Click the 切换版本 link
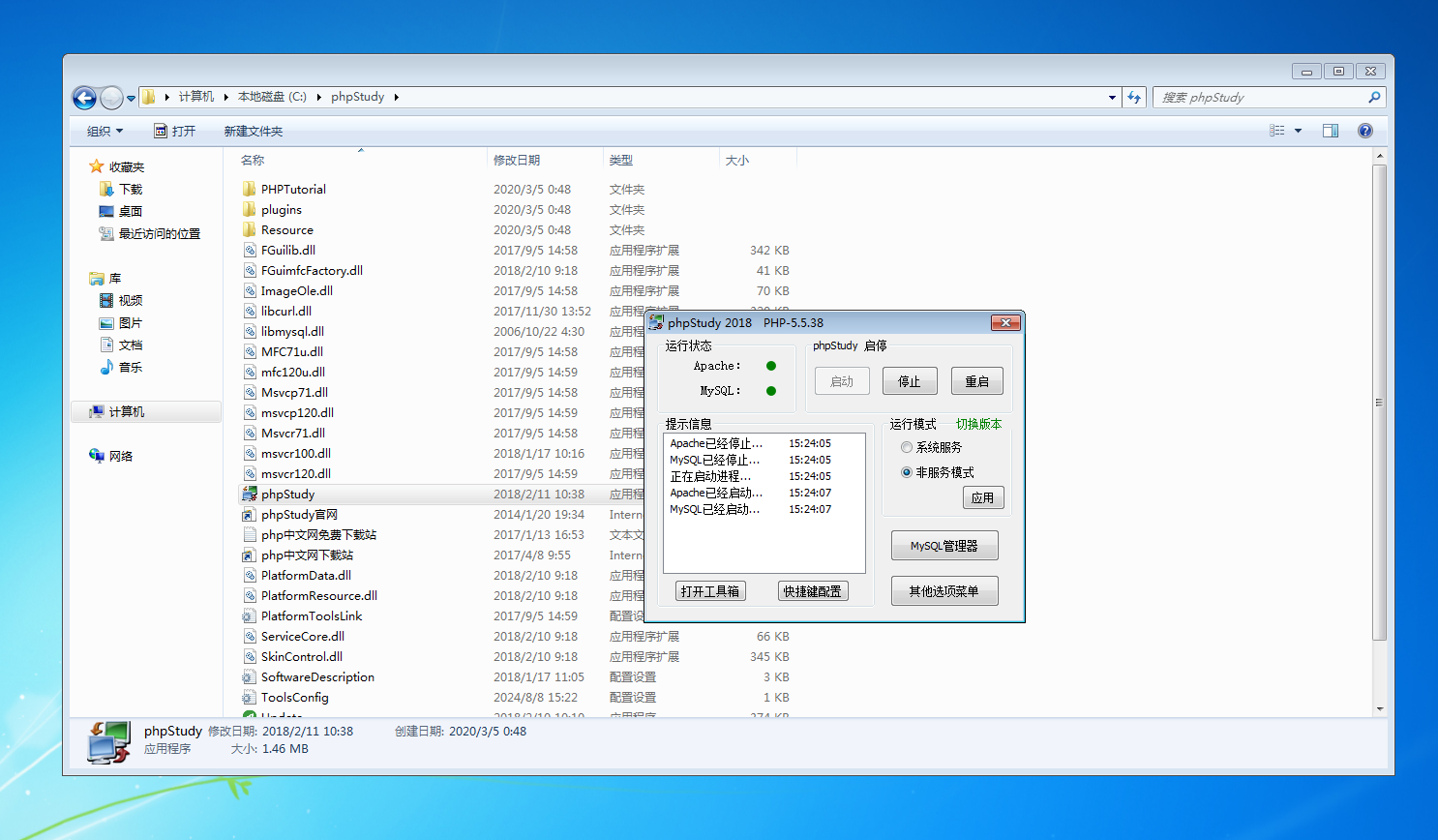Screen dimensions: 1438x840 [x=978, y=424]
